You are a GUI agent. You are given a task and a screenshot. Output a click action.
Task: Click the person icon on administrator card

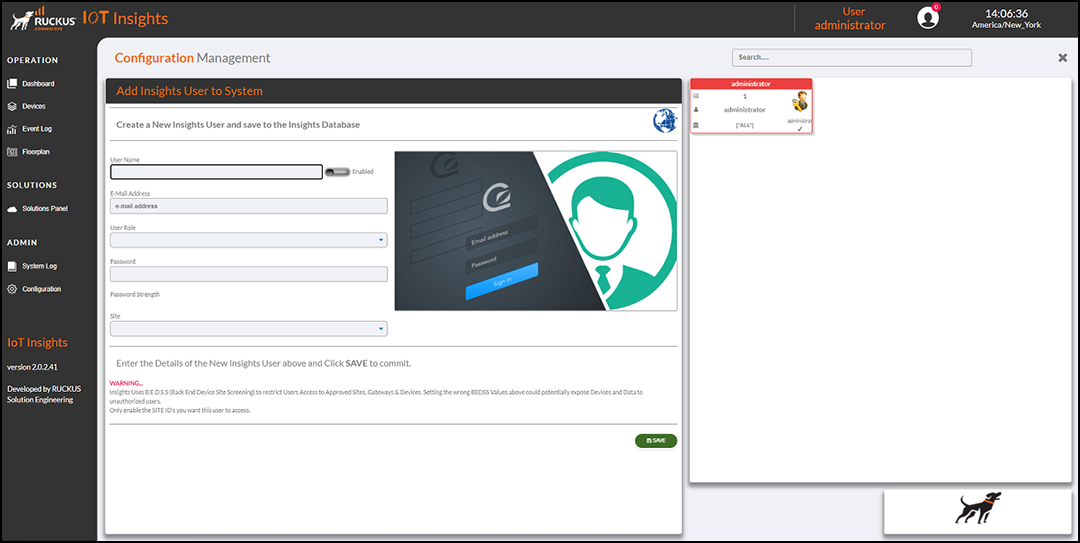coord(696,110)
